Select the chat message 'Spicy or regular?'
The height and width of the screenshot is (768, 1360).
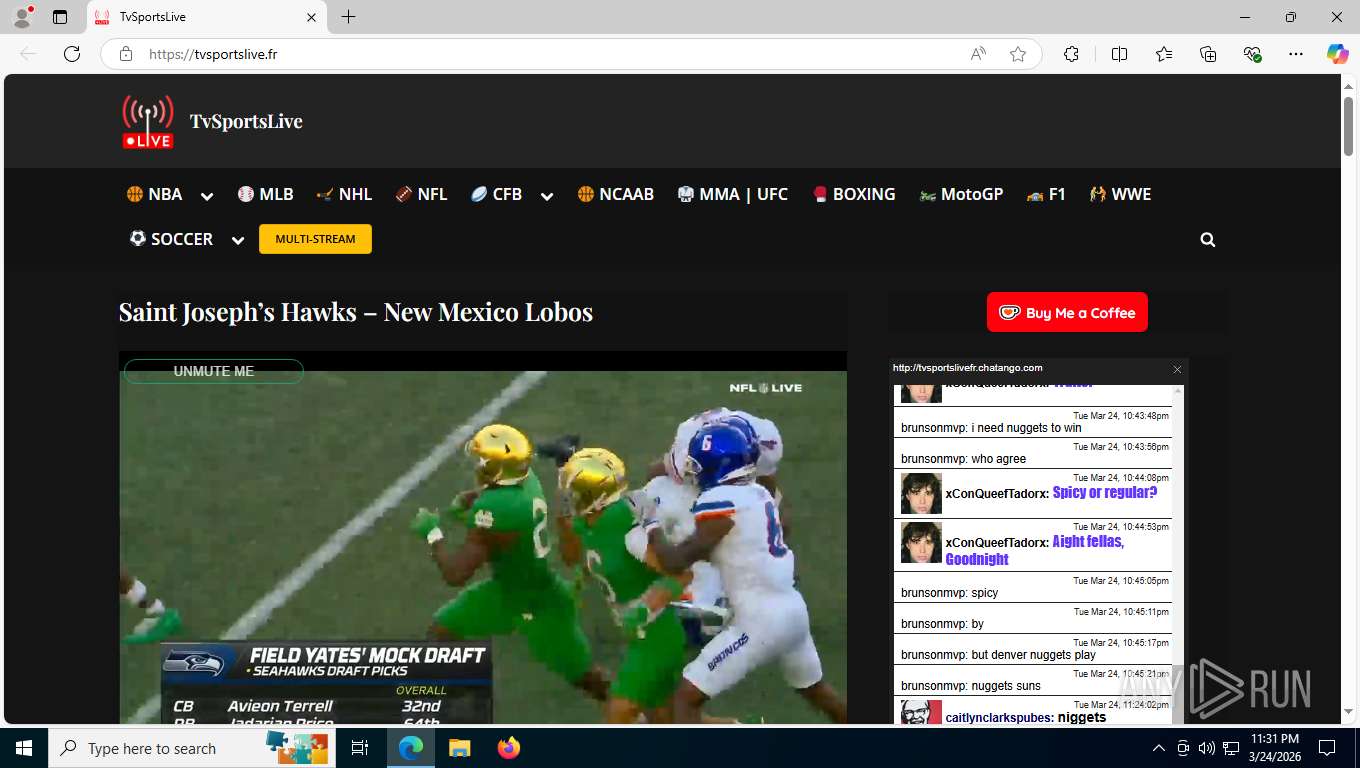tap(1105, 492)
